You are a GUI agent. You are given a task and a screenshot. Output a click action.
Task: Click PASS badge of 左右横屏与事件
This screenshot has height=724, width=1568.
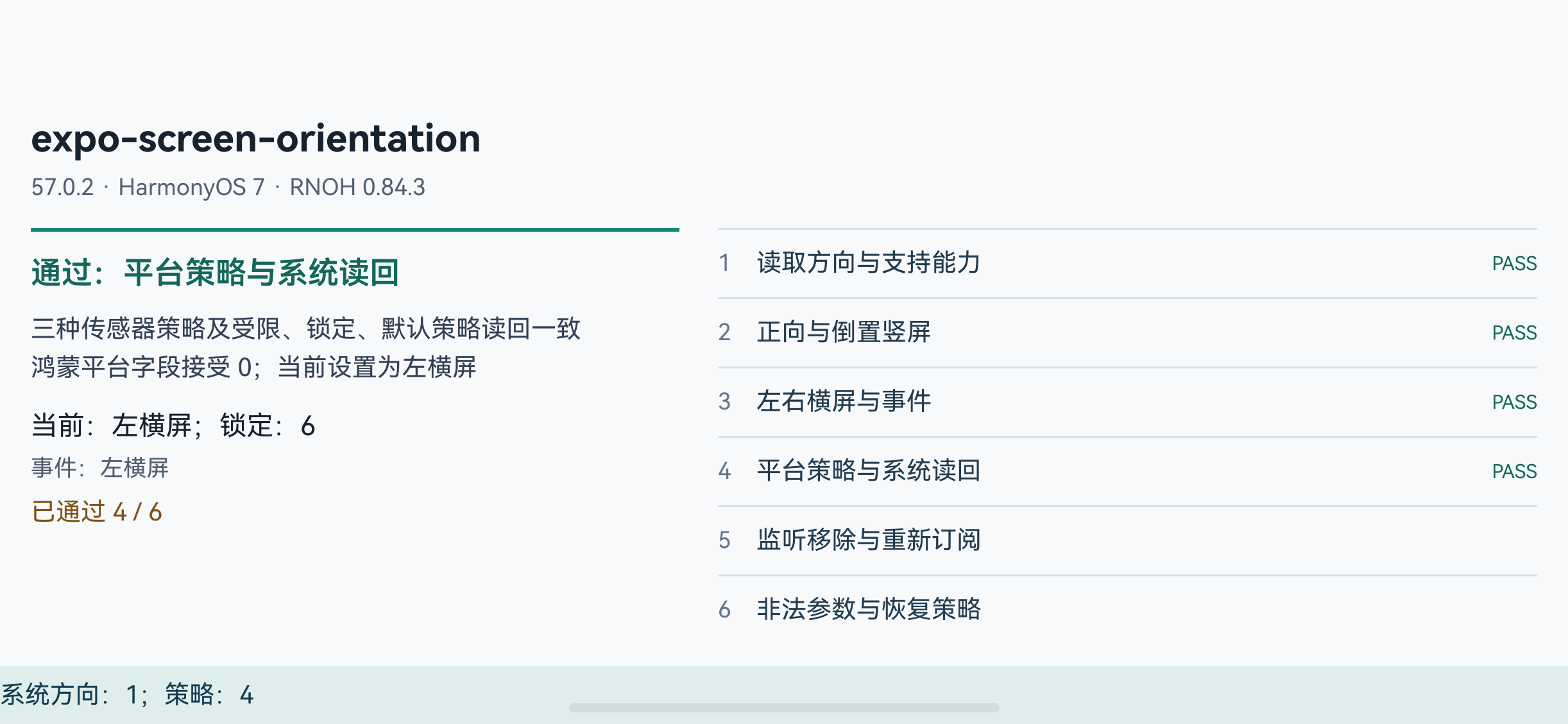pyautogui.click(x=1514, y=402)
